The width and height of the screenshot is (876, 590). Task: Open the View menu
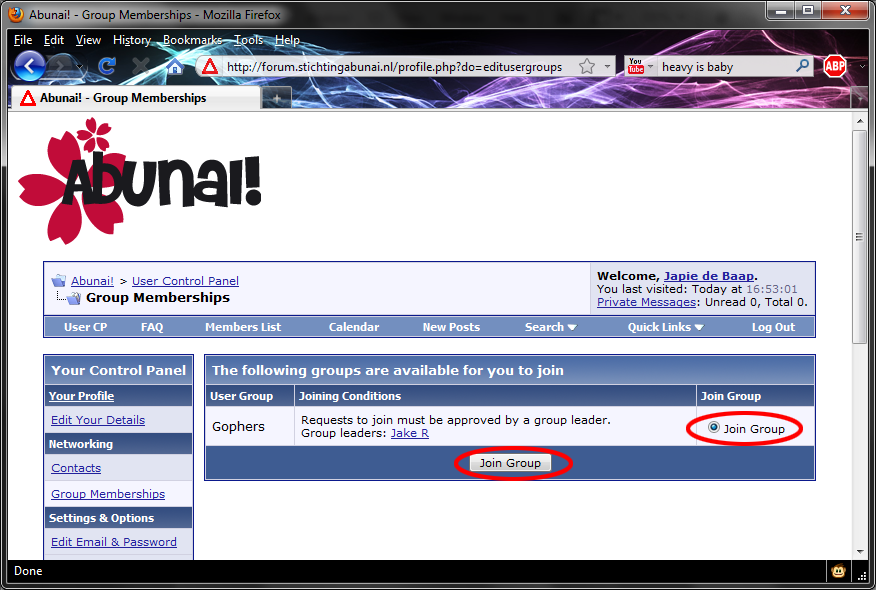coord(88,40)
